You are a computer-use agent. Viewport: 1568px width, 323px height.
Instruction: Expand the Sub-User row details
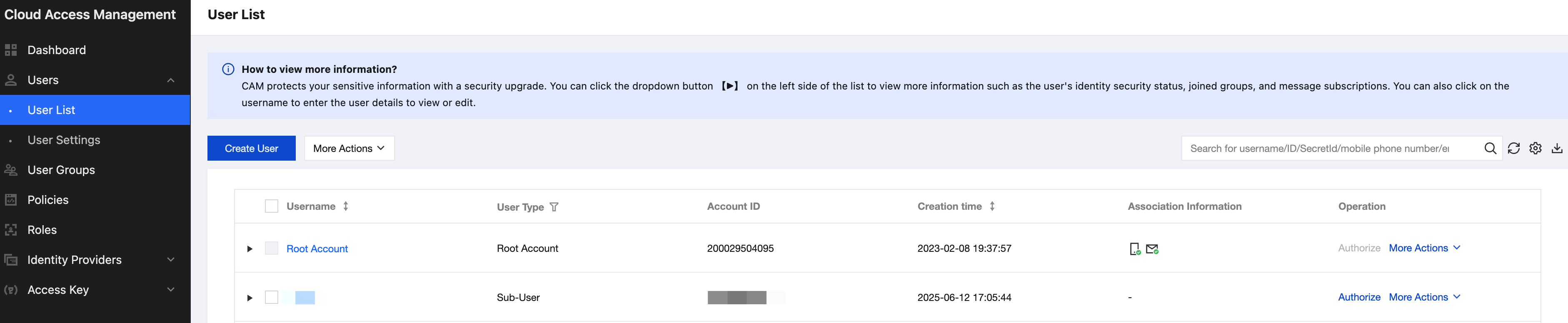(250, 298)
